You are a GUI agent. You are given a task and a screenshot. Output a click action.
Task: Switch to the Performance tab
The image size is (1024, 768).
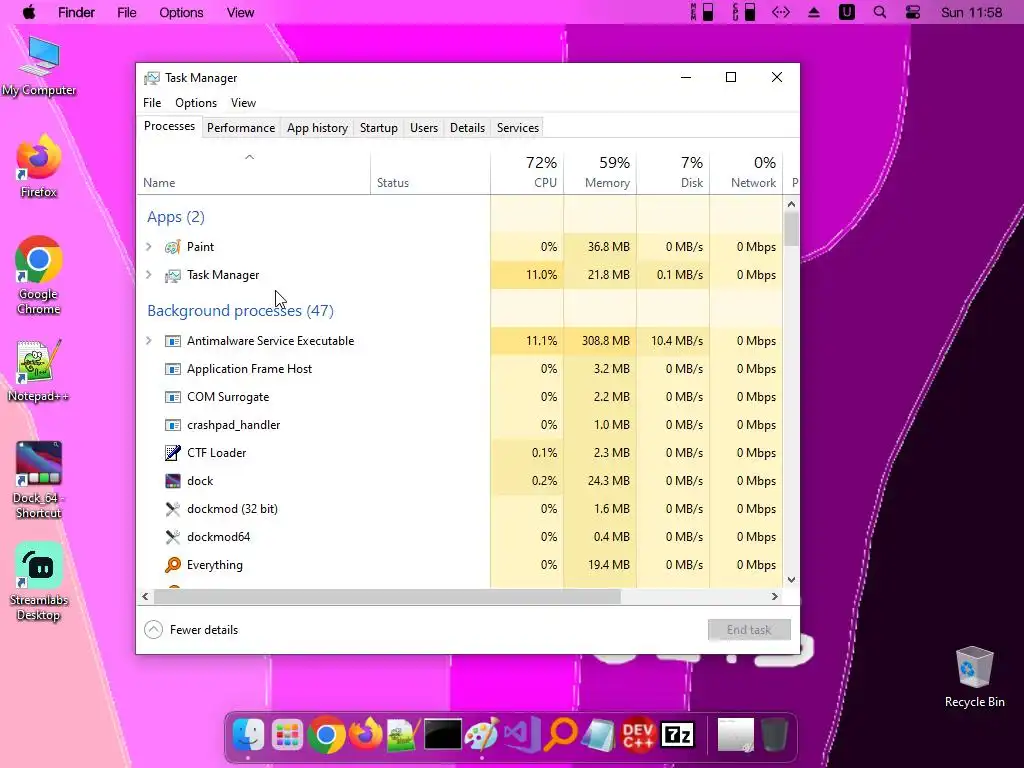tap(241, 128)
